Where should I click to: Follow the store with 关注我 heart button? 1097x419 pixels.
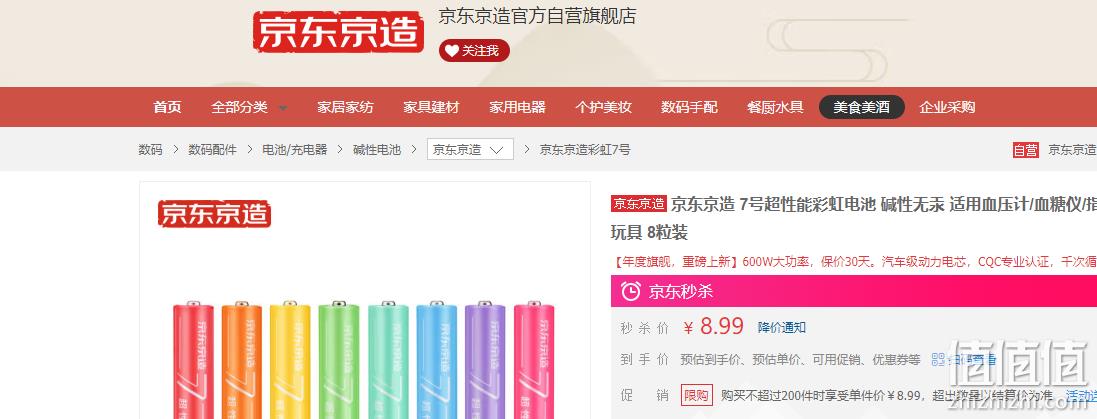(x=474, y=50)
